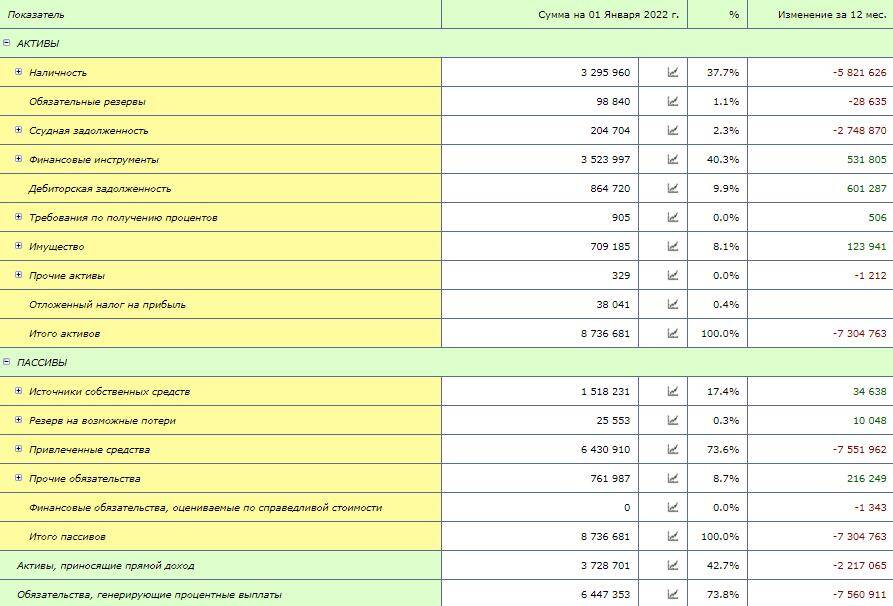Open chart icon for Обязательные резервы row
This screenshot has height=606, width=893.
click(x=673, y=102)
